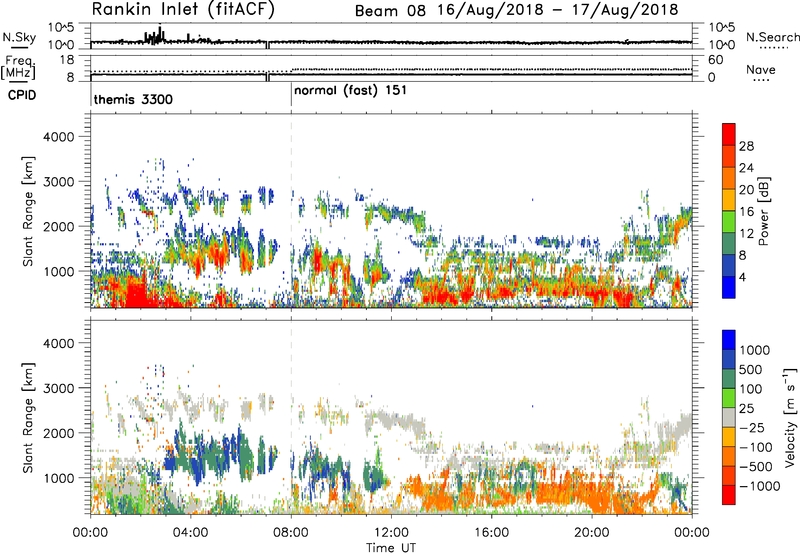This screenshot has width=800, height=554.
Task: Click the 'Time UT' axis label
Action: [x=391, y=547]
